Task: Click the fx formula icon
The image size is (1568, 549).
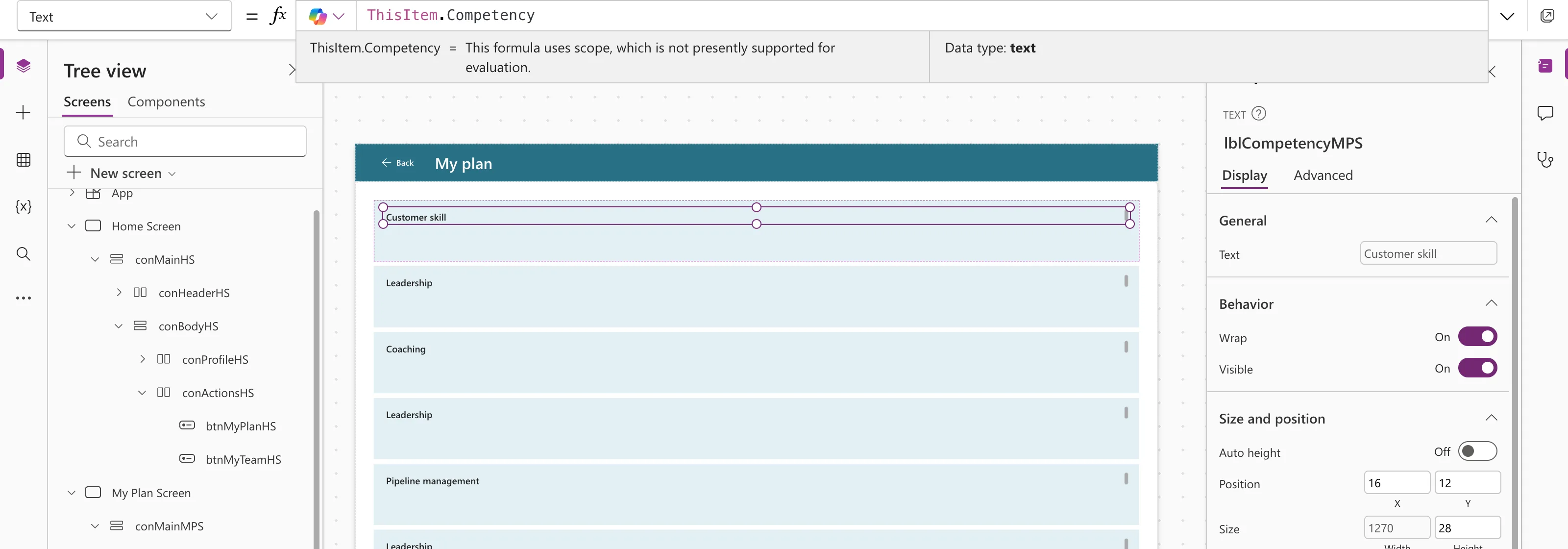Action: pos(278,16)
